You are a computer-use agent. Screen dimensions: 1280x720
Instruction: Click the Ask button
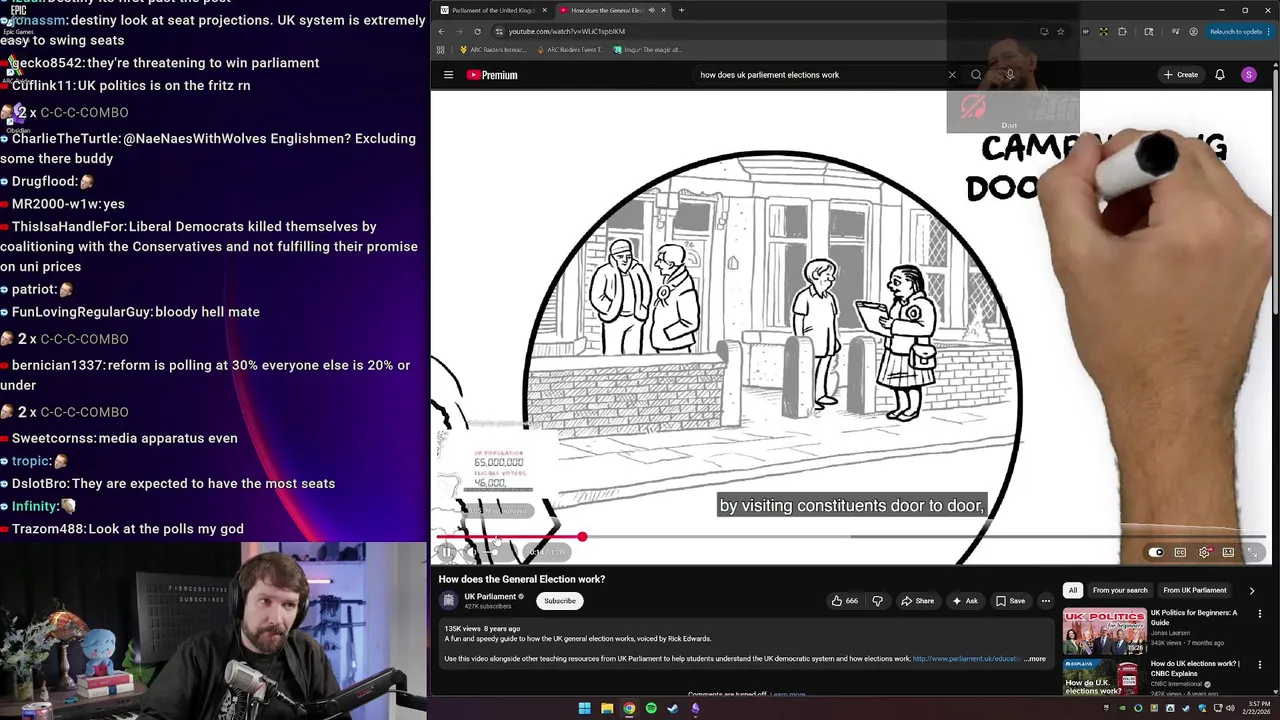(965, 601)
